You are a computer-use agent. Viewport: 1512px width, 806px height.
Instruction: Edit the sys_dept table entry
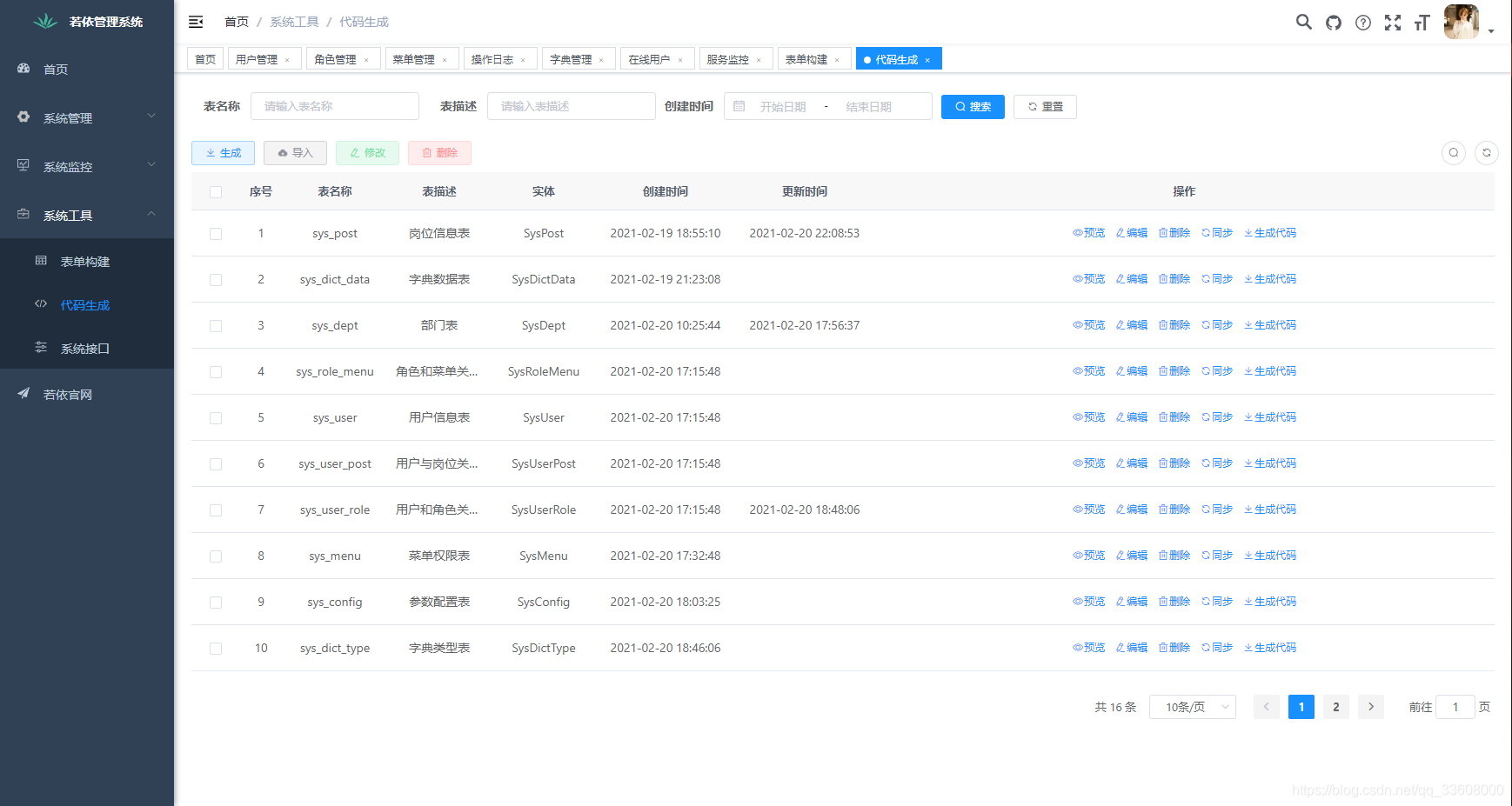point(1132,325)
